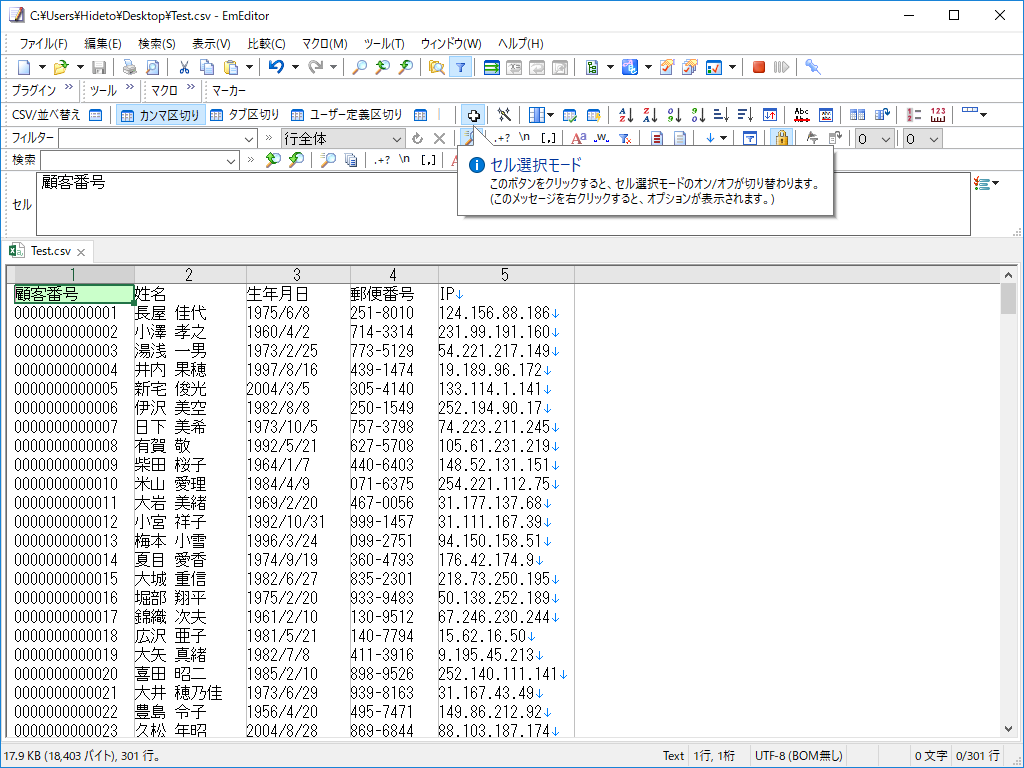
Task: Click the printer icon on the toolbar
Action: [130, 67]
